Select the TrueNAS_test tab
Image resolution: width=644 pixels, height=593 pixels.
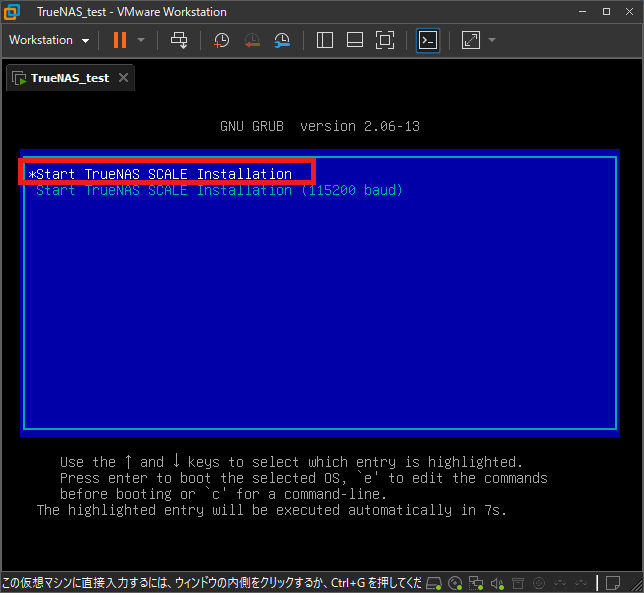(70, 78)
